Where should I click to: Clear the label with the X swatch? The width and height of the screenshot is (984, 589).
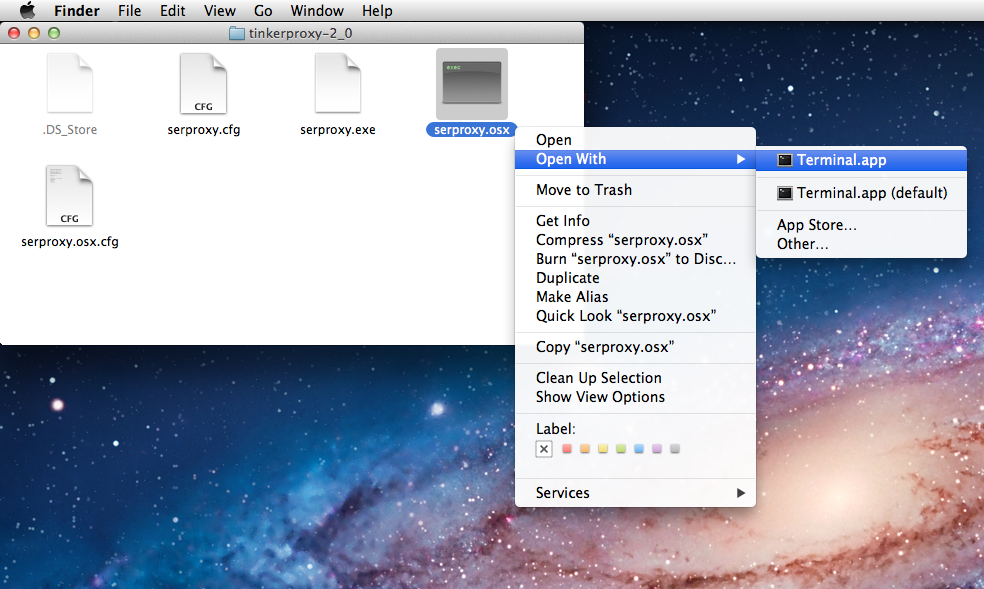[x=544, y=449]
